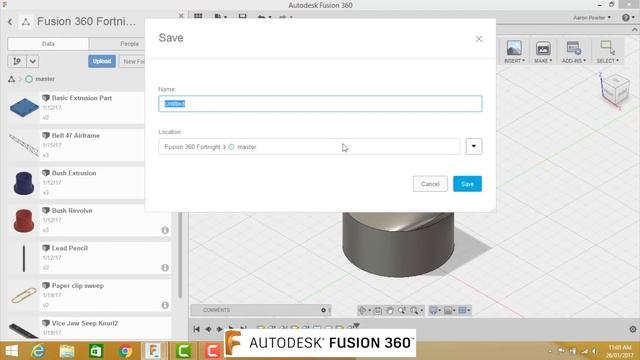The width and height of the screenshot is (640, 360).
Task: Click the Location path field showing master
Action: (x=309, y=147)
